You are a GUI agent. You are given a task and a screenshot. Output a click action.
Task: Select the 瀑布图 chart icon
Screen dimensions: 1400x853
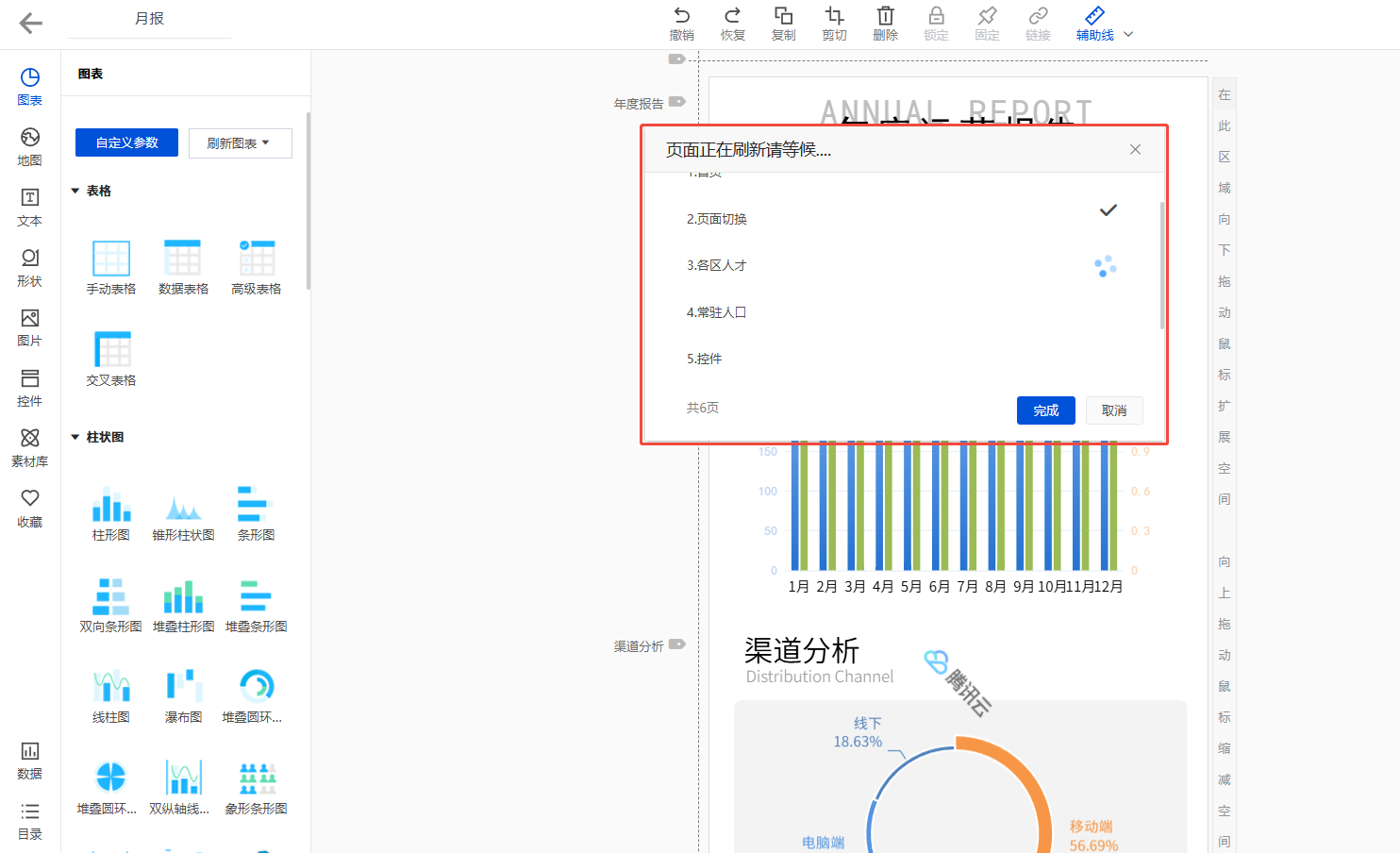tap(183, 686)
